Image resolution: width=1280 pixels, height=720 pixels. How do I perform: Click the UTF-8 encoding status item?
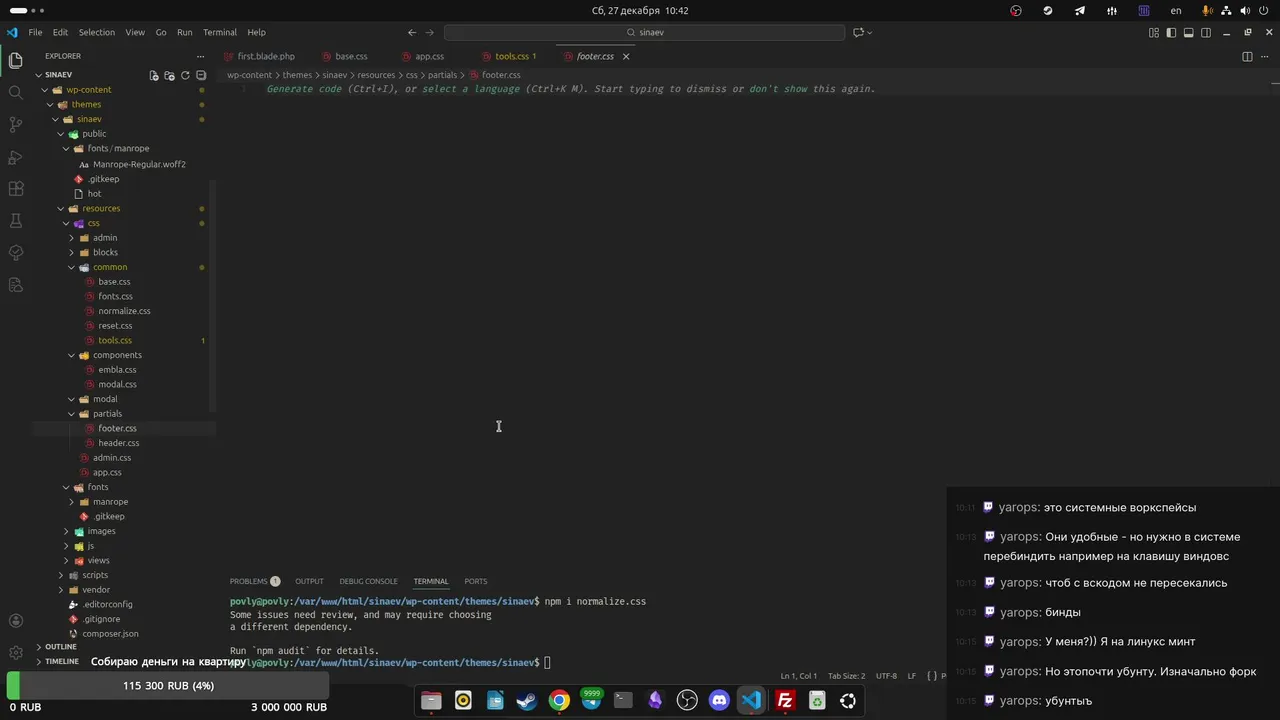886,676
